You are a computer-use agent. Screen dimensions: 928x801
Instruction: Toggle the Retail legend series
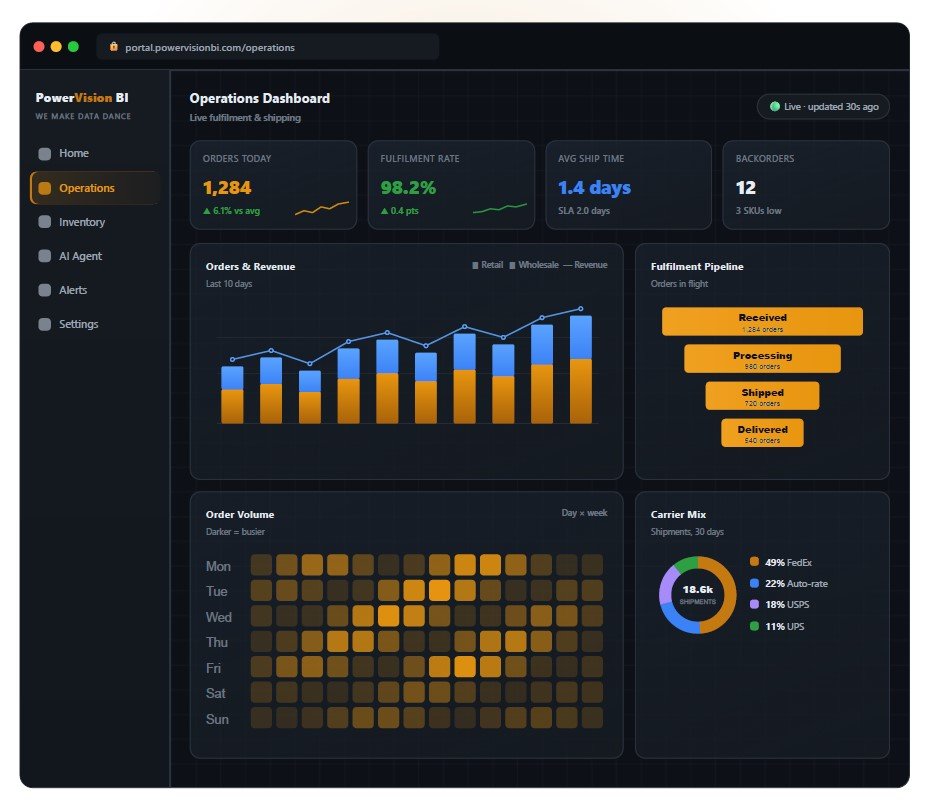click(x=488, y=265)
